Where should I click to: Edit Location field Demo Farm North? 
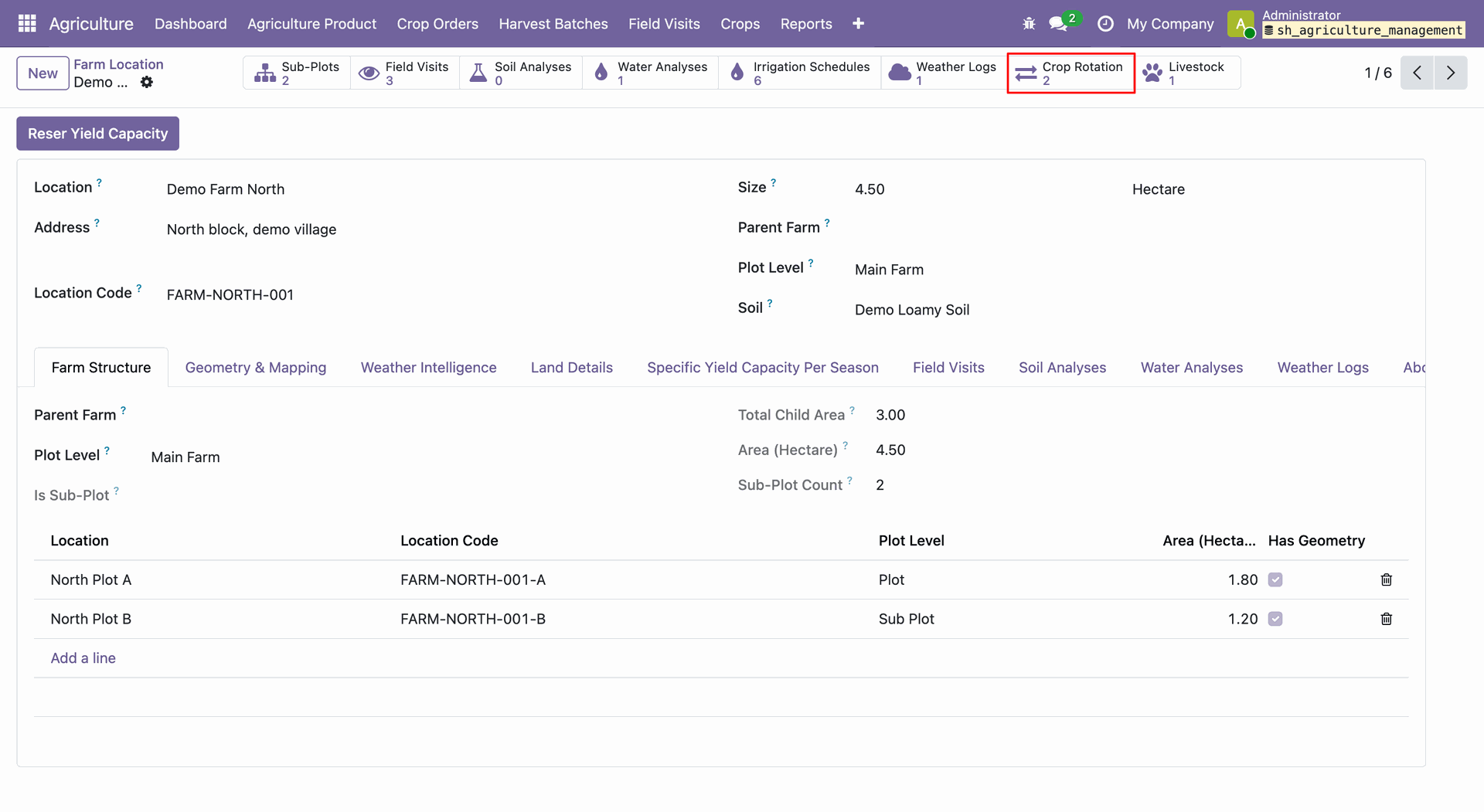point(434,189)
